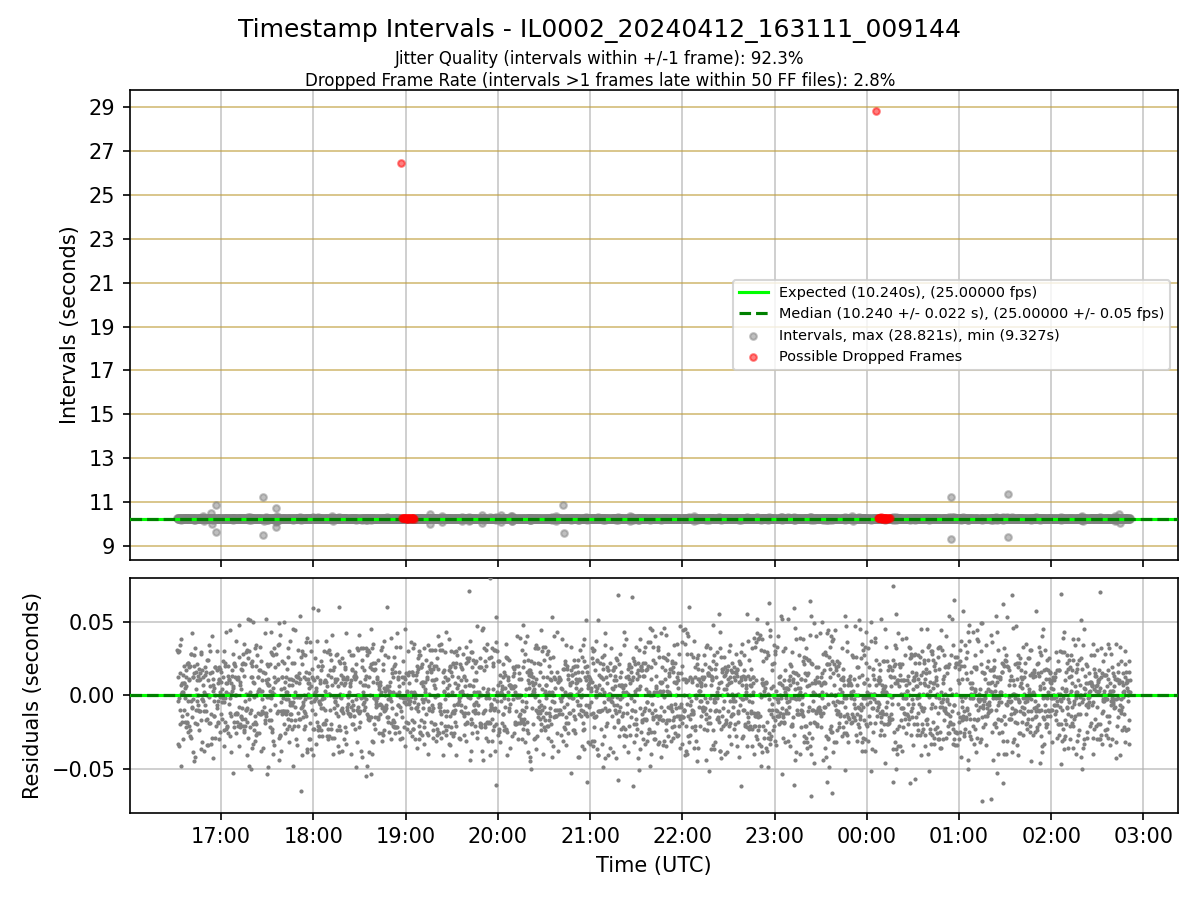Image resolution: width=1200 pixels, height=900 pixels.
Task: Click the plot title Timestamp Intervals
Action: (x=599, y=29)
